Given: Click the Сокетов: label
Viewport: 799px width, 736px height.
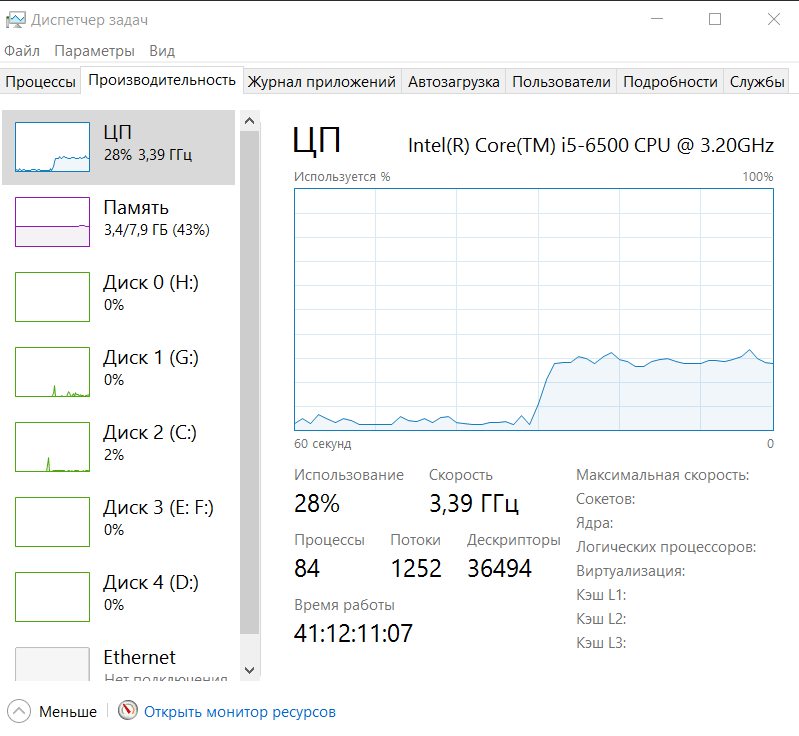Looking at the screenshot, I should tap(605, 499).
